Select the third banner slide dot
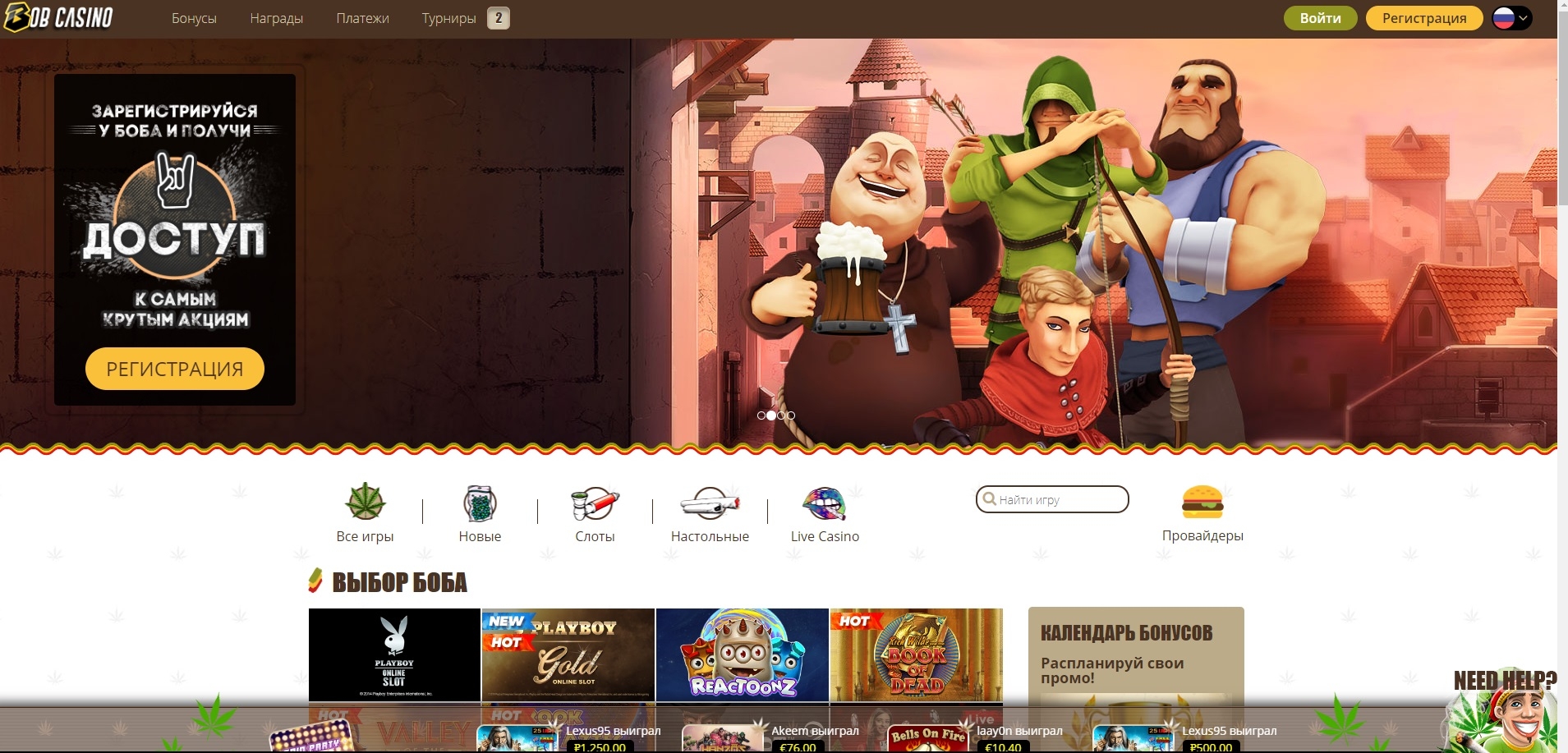The image size is (1568, 753). click(781, 416)
